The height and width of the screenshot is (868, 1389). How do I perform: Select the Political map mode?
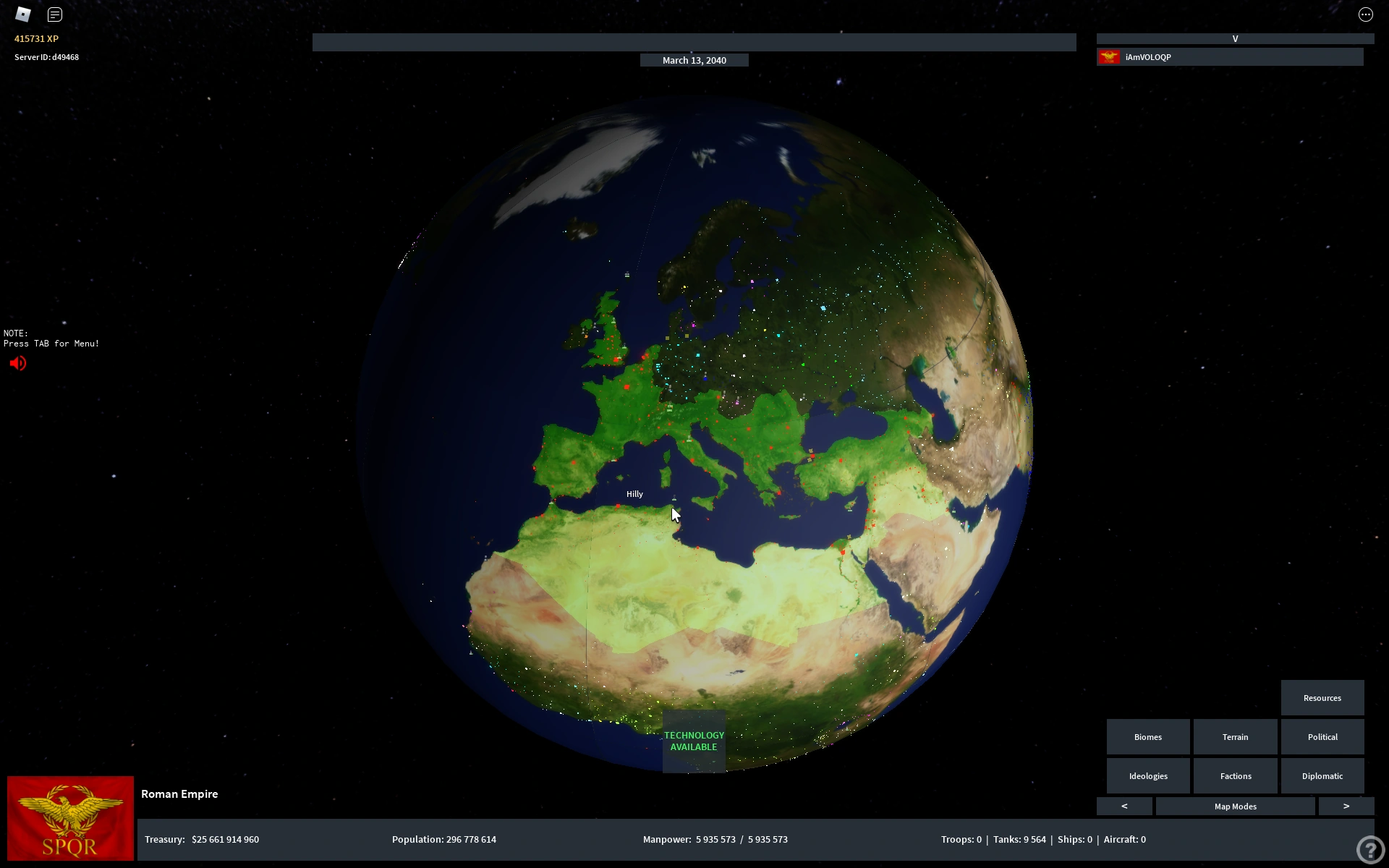1322,737
